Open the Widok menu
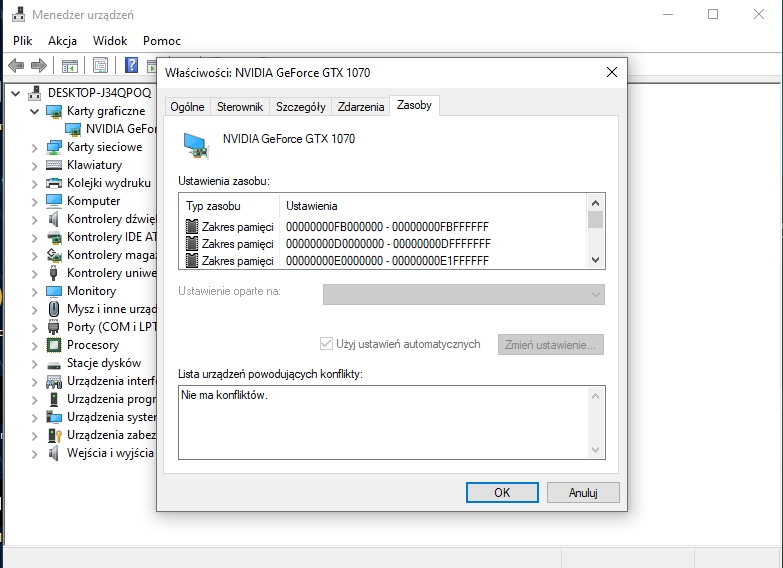Image resolution: width=783 pixels, height=568 pixels. point(110,40)
